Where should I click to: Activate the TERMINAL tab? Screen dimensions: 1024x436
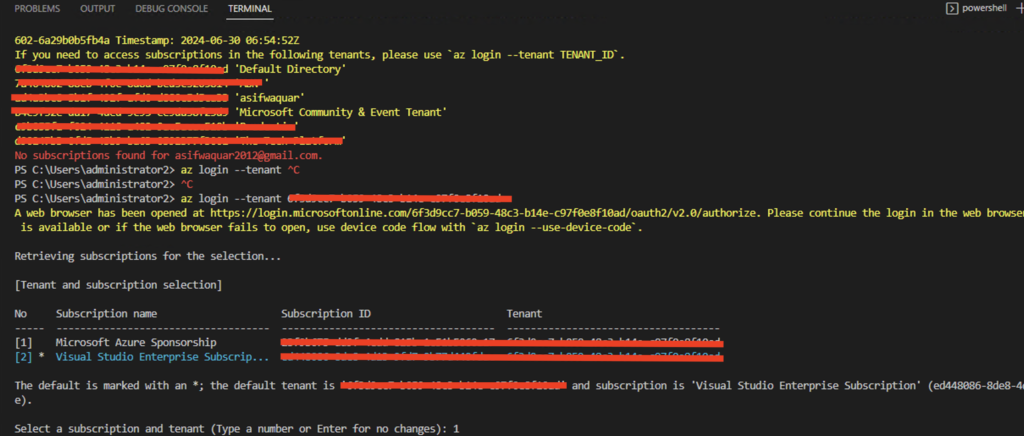pyautogui.click(x=250, y=9)
